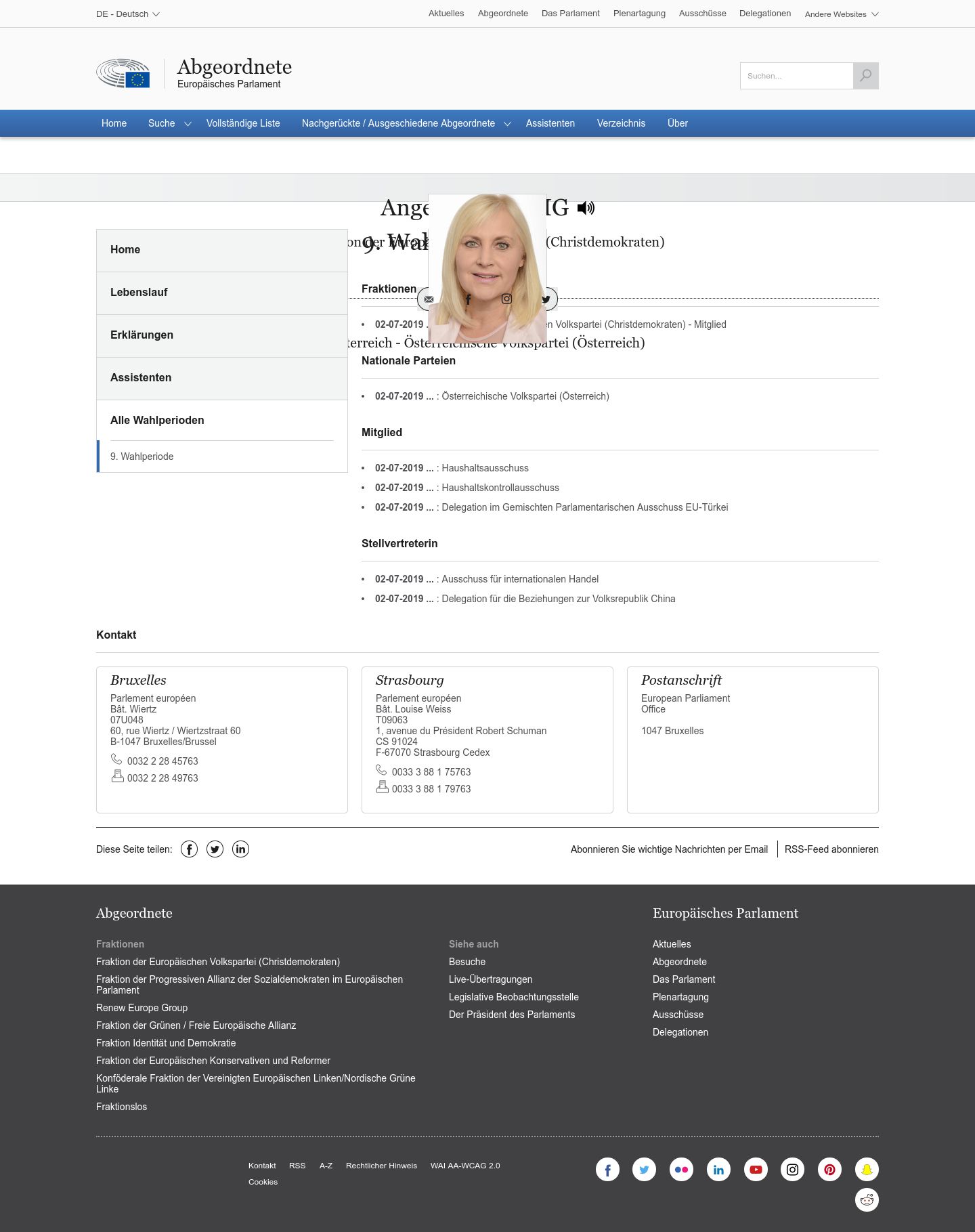Open the MEP's Instagram profile icon

click(x=506, y=299)
